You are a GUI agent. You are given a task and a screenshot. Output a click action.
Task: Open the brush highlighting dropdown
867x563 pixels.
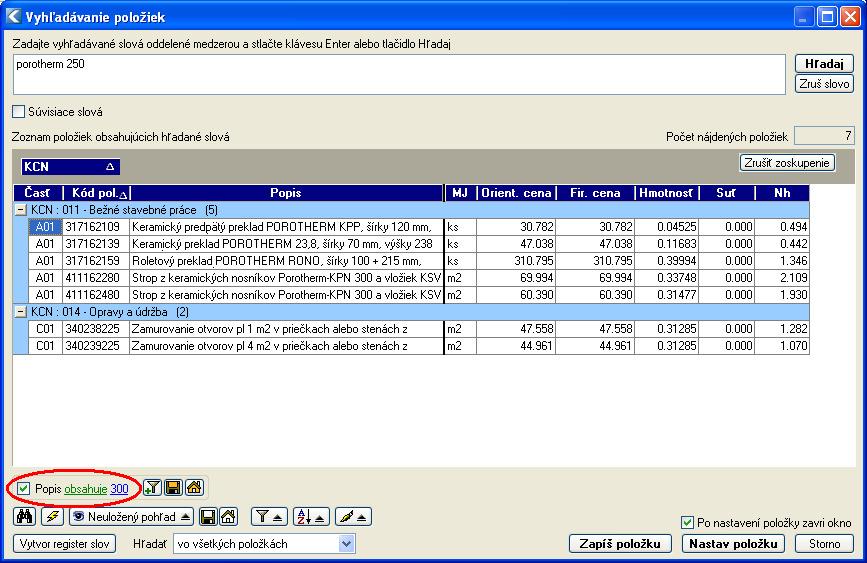[353, 517]
